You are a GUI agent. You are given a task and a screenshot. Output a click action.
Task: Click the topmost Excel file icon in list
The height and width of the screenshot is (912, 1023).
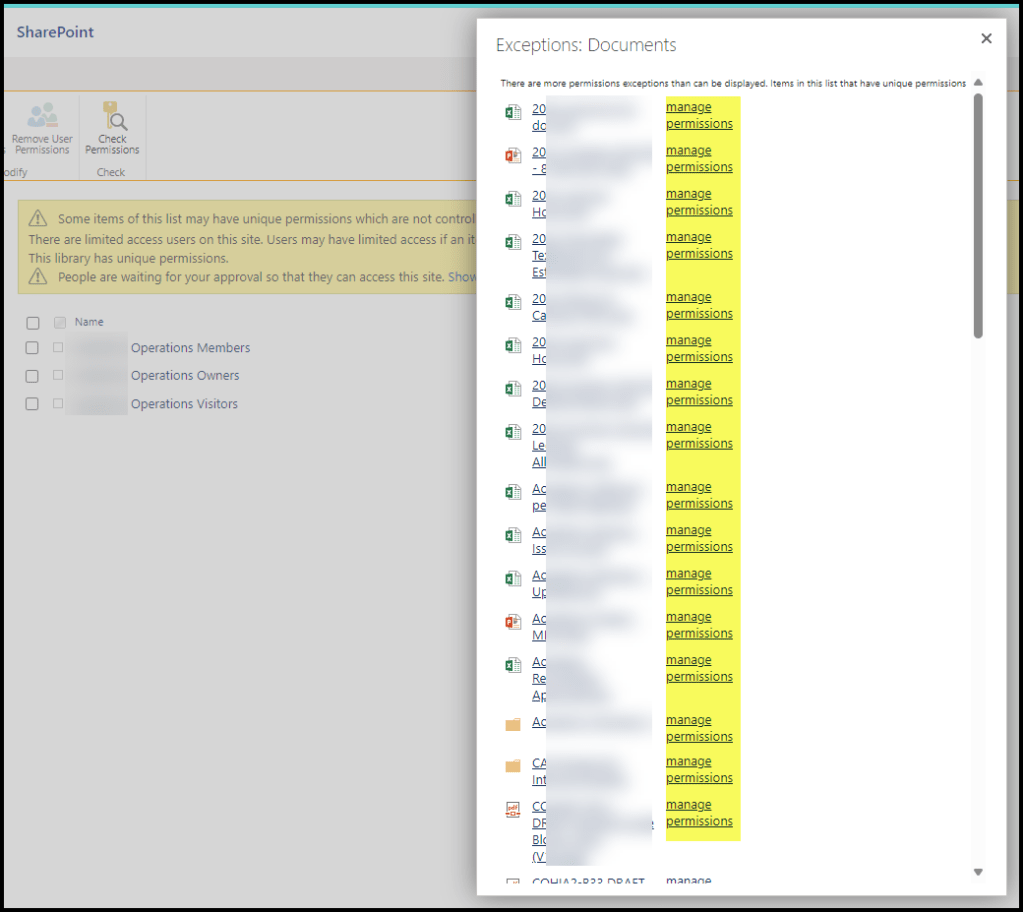[x=513, y=113]
